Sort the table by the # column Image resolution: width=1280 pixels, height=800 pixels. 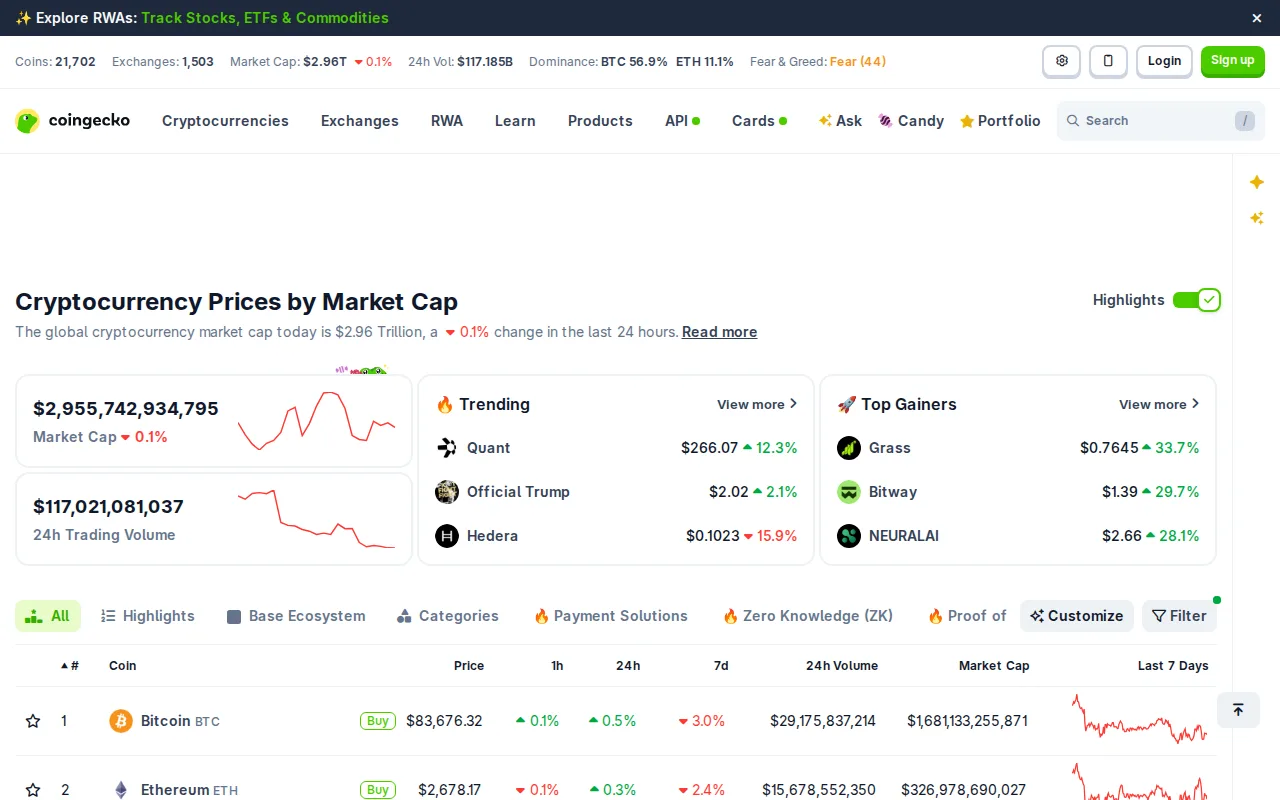pos(70,666)
